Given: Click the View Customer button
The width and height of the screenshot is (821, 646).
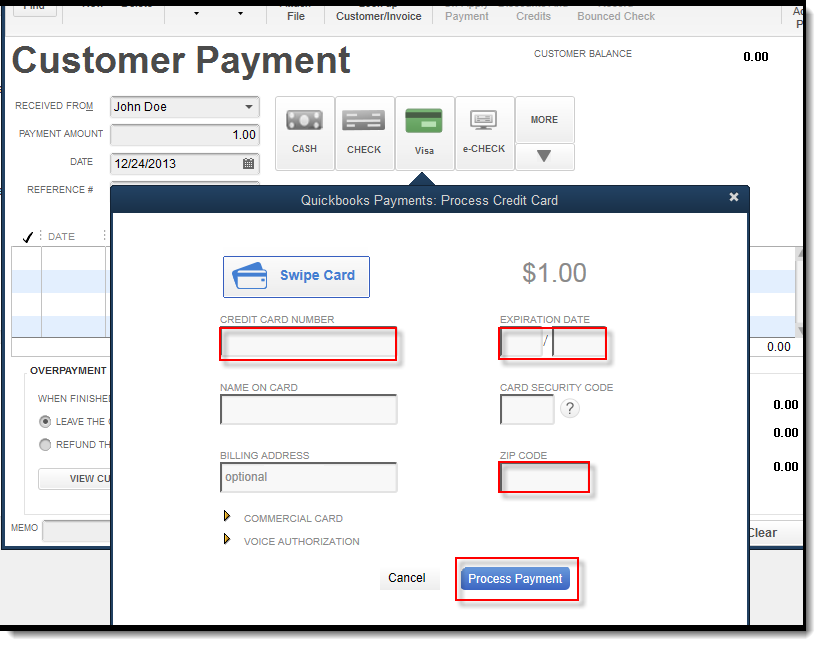Looking at the screenshot, I should pos(74,479).
